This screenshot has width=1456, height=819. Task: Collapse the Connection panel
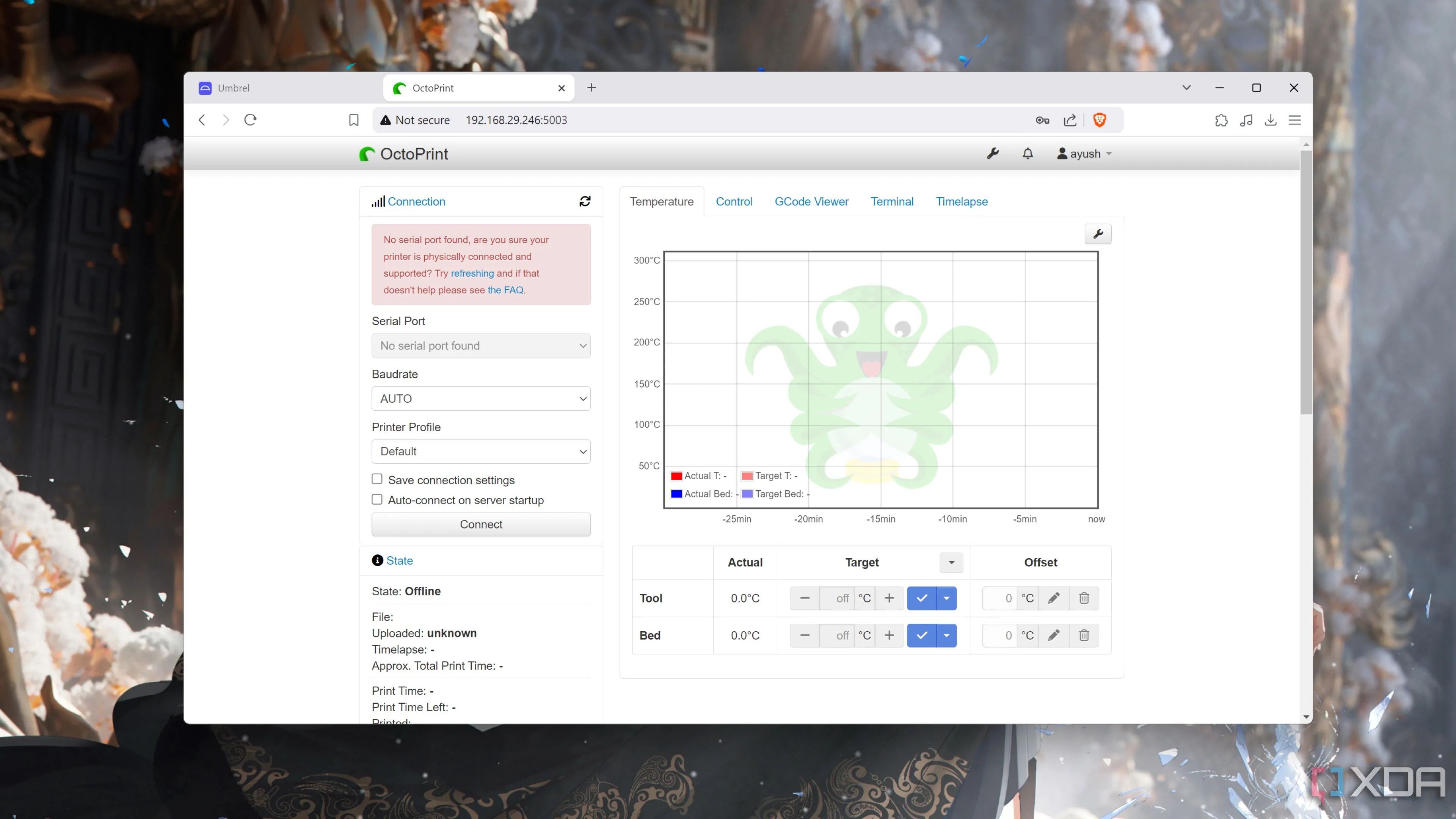416,202
